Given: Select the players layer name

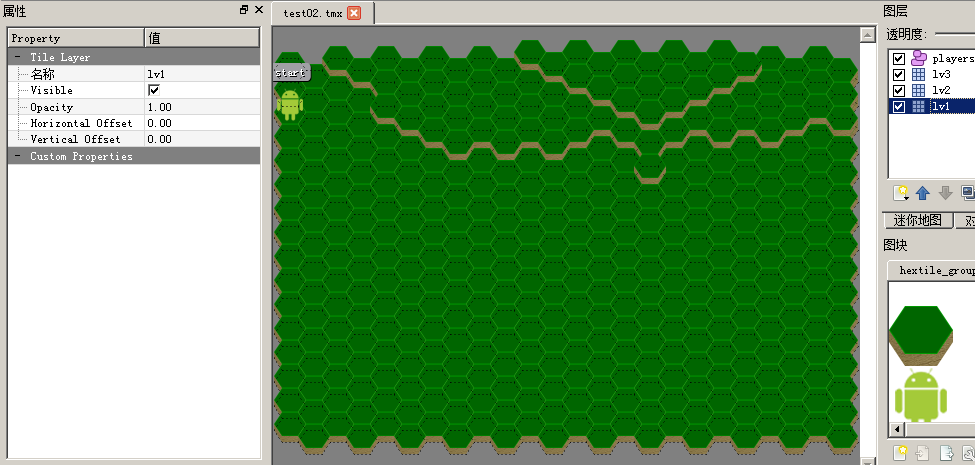Looking at the screenshot, I should [x=953, y=59].
